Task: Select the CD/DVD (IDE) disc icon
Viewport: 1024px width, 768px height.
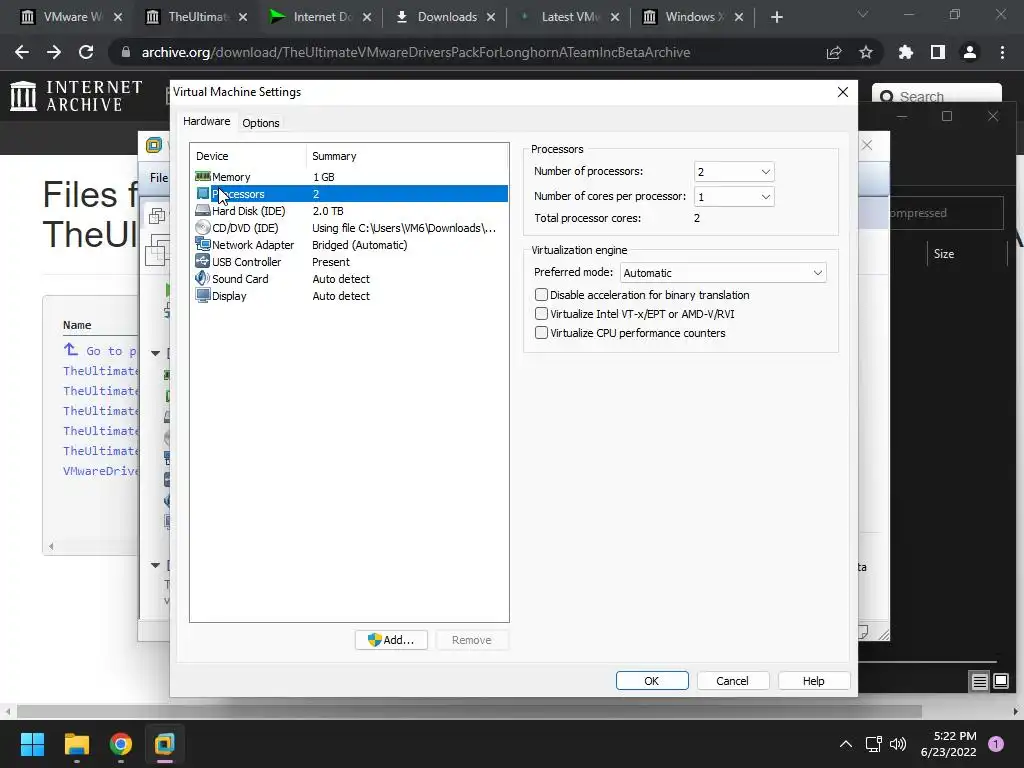Action: [x=202, y=227]
